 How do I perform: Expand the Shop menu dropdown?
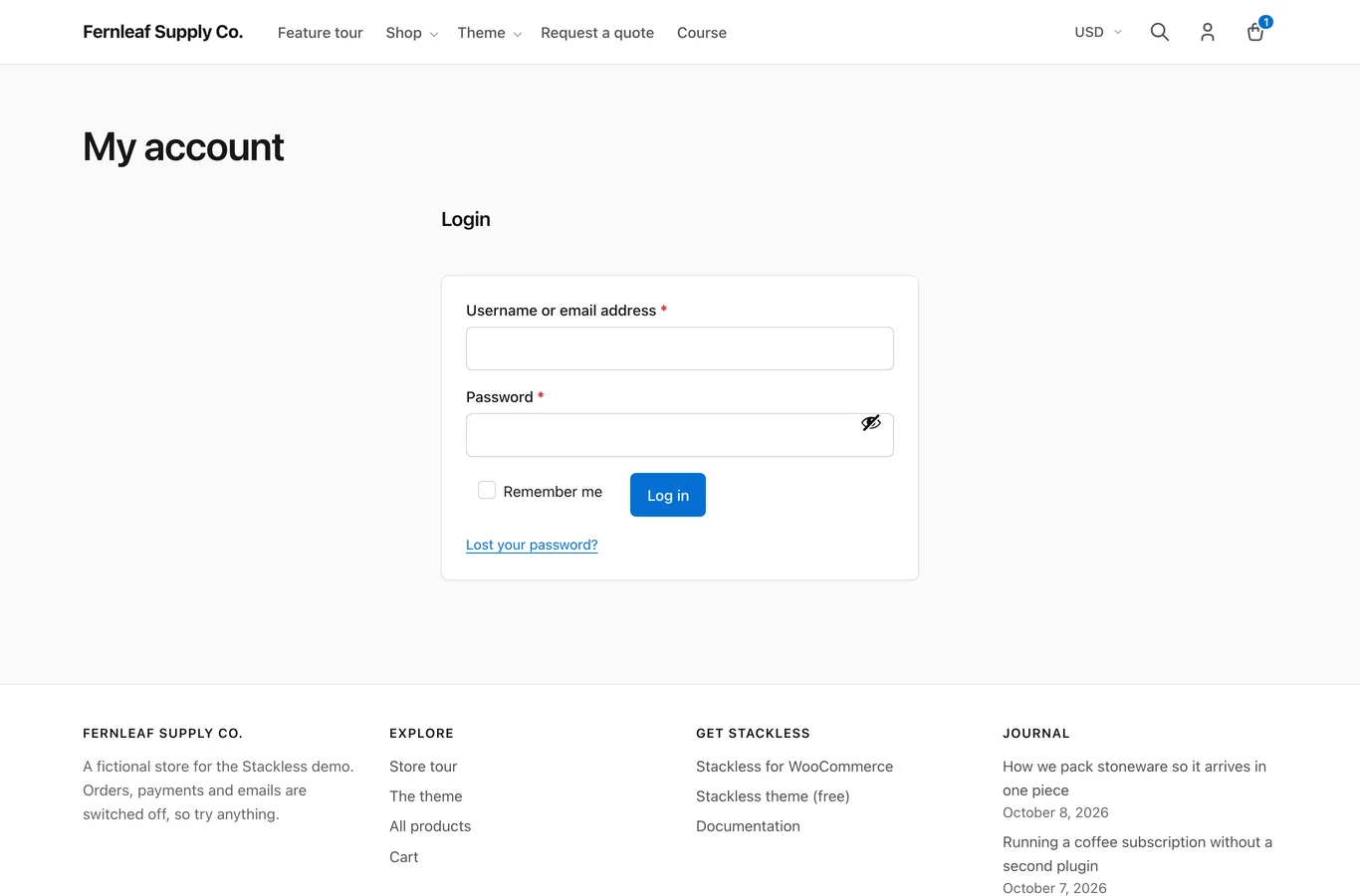pyautogui.click(x=411, y=33)
